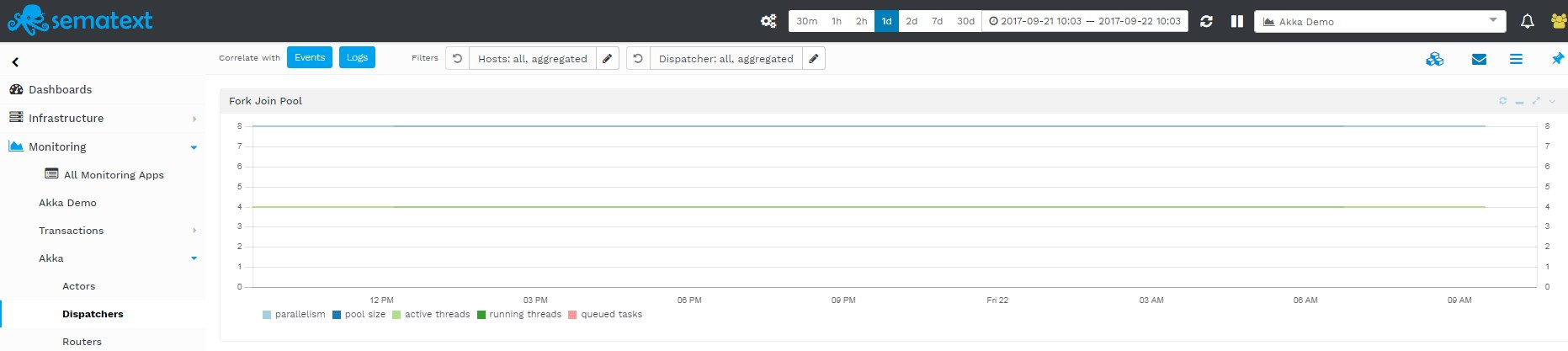The height and width of the screenshot is (351, 1568).
Task: Open Routers in the Akka submenu
Action: 82,342
